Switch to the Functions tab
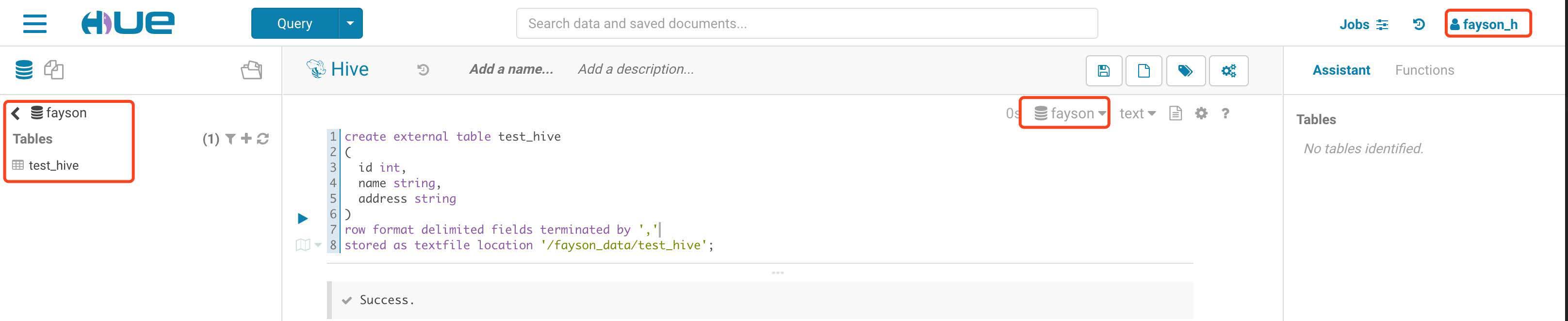This screenshot has height=321, width=1568. click(x=1424, y=70)
